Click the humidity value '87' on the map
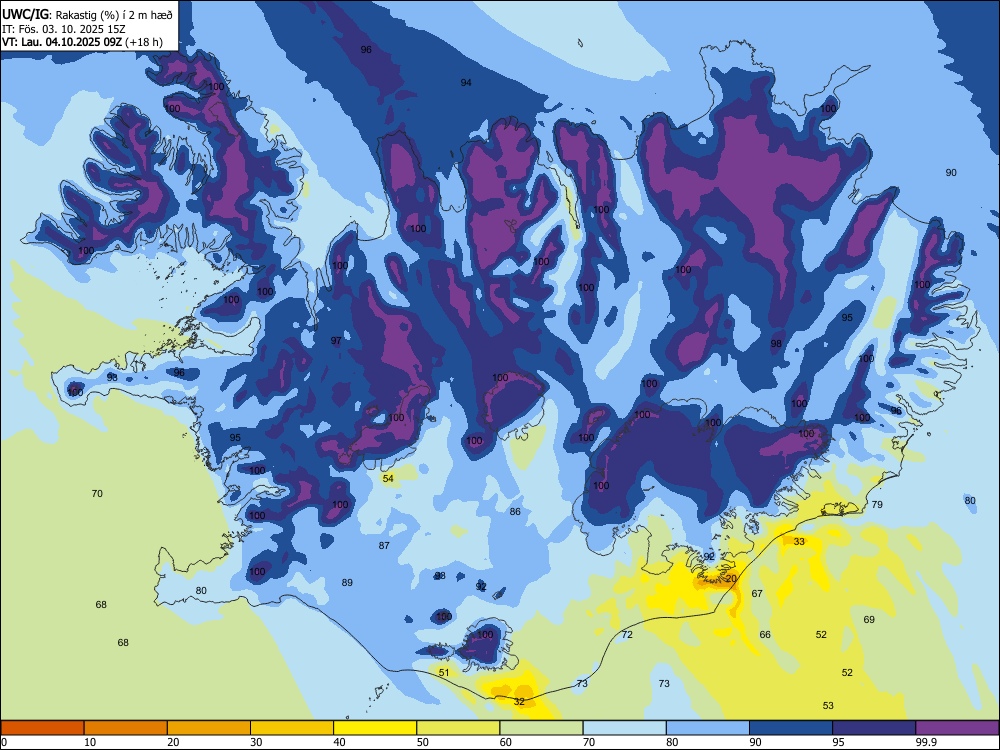Screen dimensions: 1000x750 coord(384,545)
